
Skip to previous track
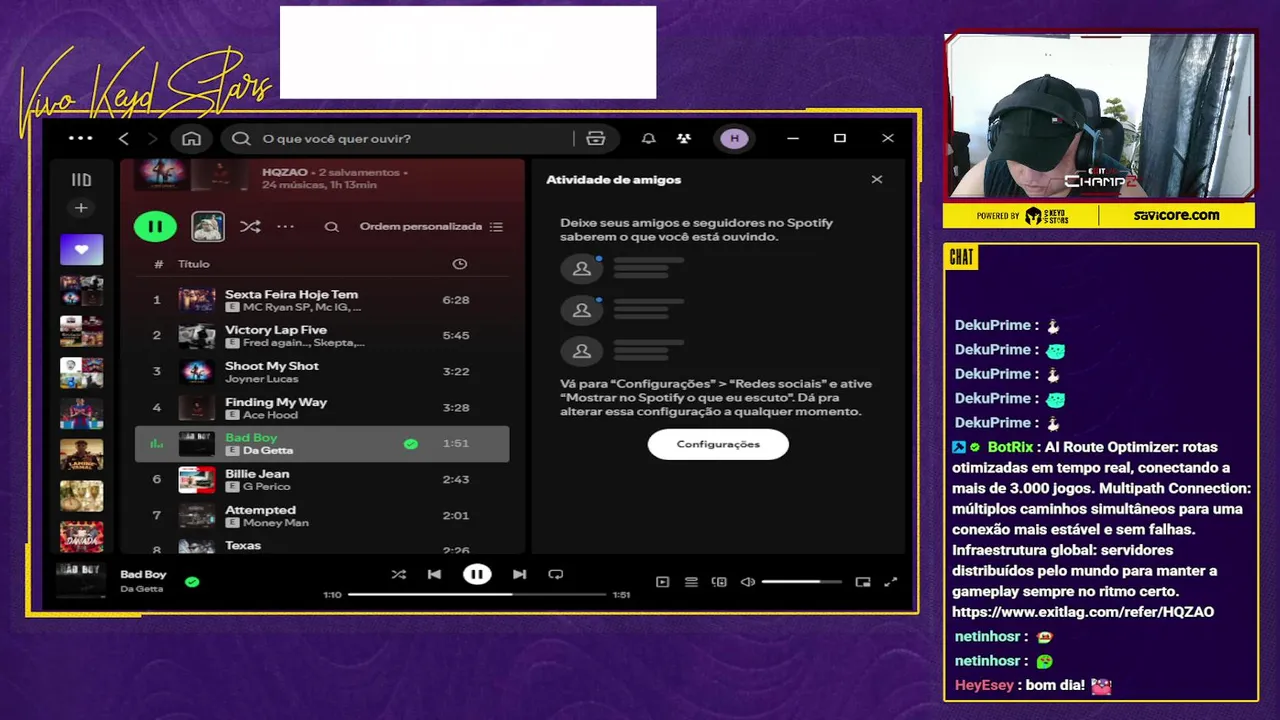(x=434, y=575)
